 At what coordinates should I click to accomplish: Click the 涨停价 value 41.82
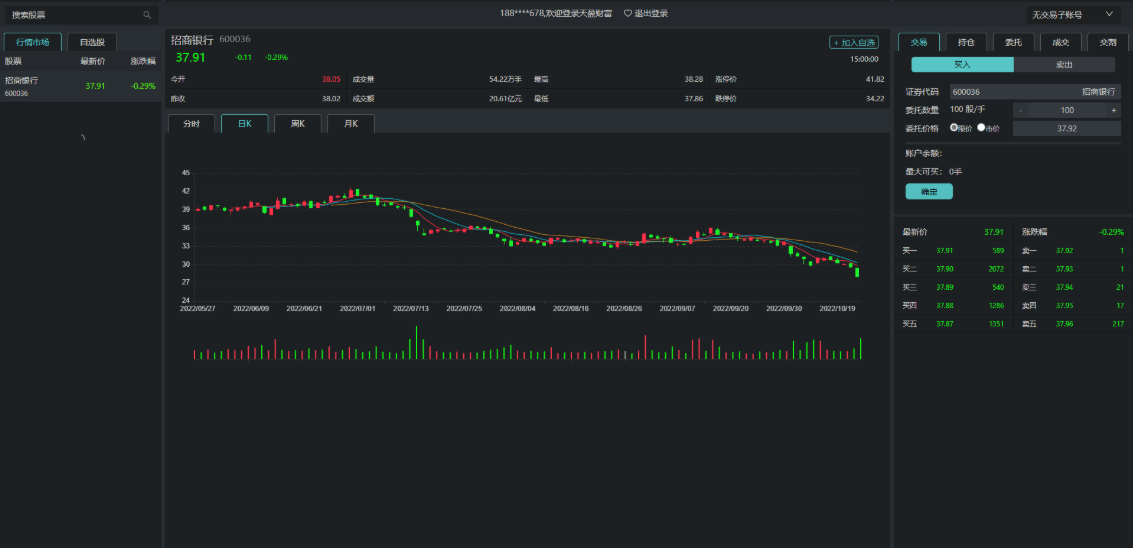[875, 80]
